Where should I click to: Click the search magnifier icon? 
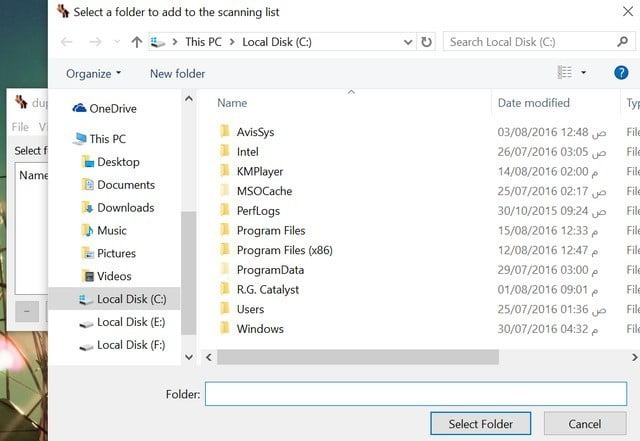[x=623, y=42]
